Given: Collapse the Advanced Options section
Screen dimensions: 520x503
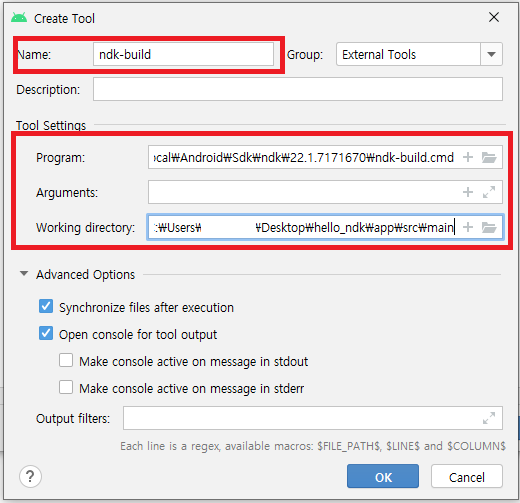Looking at the screenshot, I should 24,274.
